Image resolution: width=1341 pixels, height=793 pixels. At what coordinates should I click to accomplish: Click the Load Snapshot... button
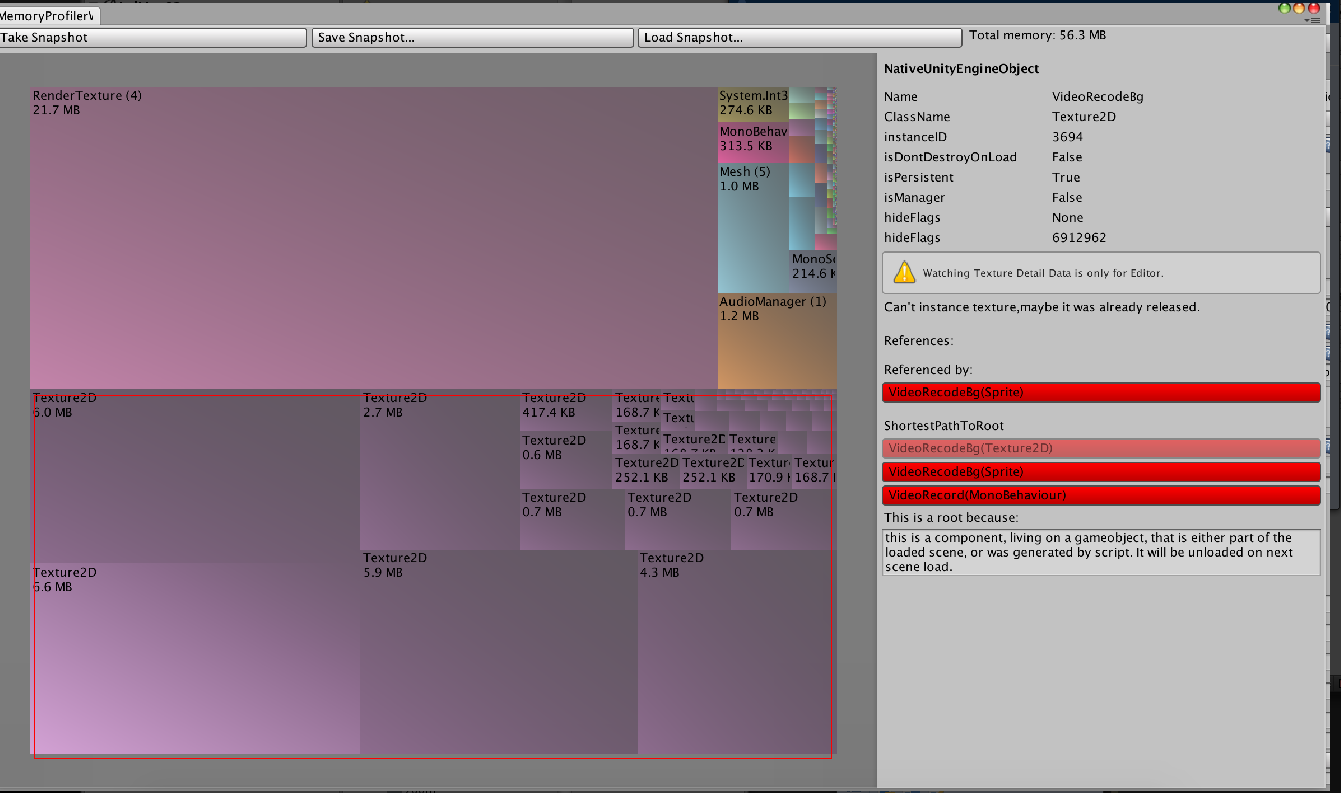click(x=800, y=38)
